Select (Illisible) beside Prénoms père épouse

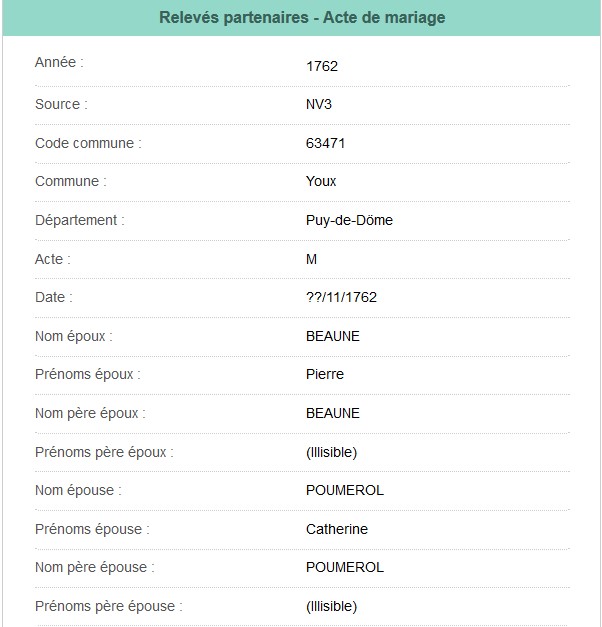click(331, 606)
